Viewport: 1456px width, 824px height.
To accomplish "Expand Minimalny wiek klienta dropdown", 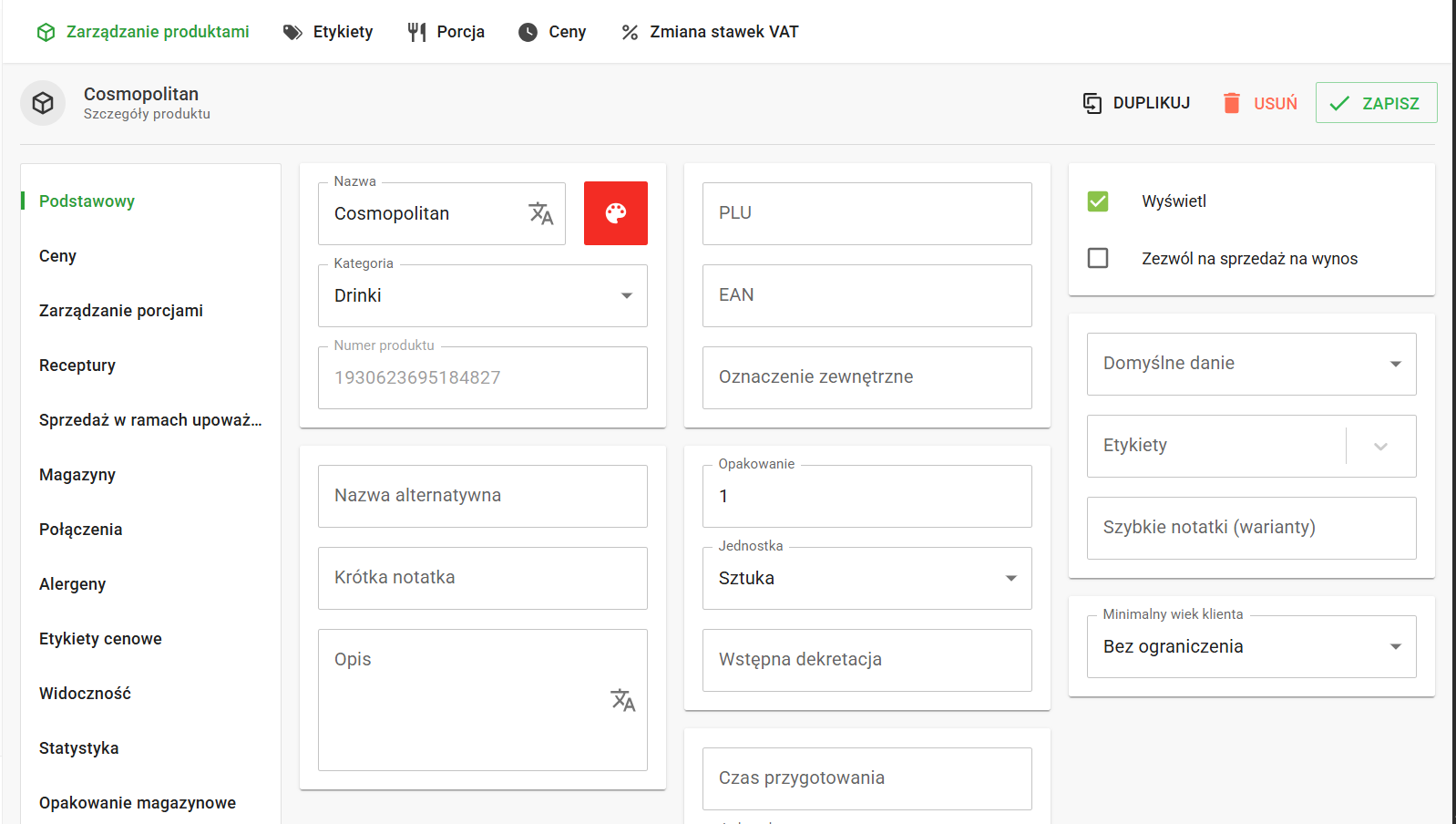I will 1251,646.
